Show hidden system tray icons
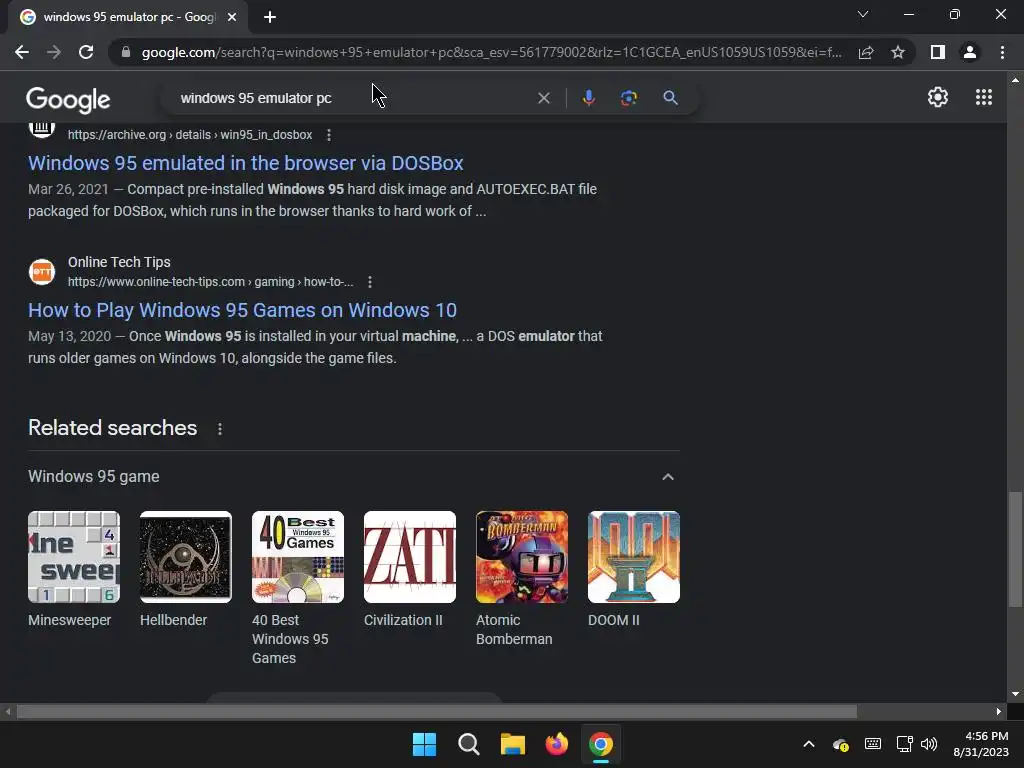 click(808, 744)
